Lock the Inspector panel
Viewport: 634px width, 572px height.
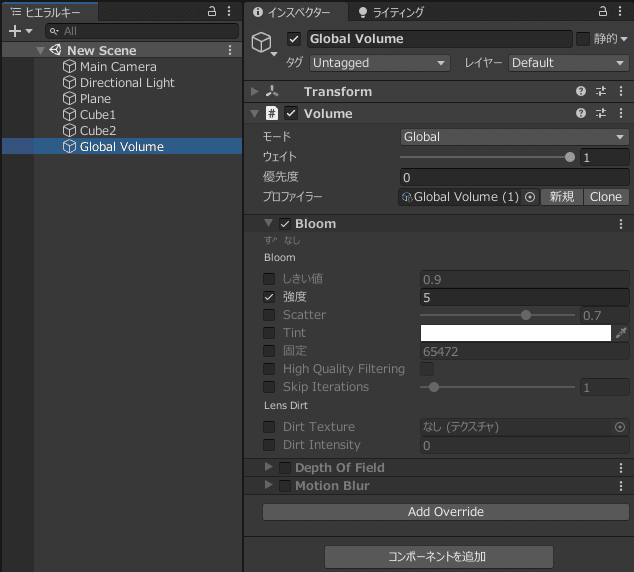(x=602, y=11)
